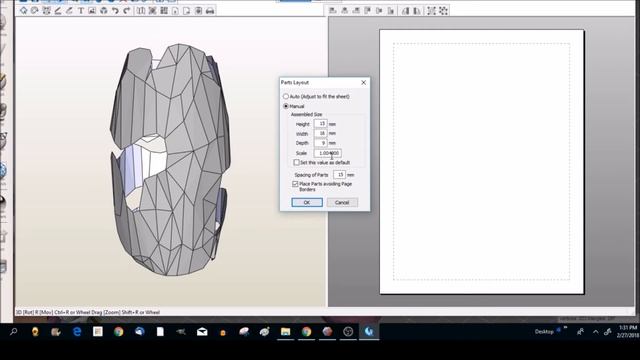640x360 pixels.
Task: Open File Explorer from the taskbar
Action: (285, 332)
